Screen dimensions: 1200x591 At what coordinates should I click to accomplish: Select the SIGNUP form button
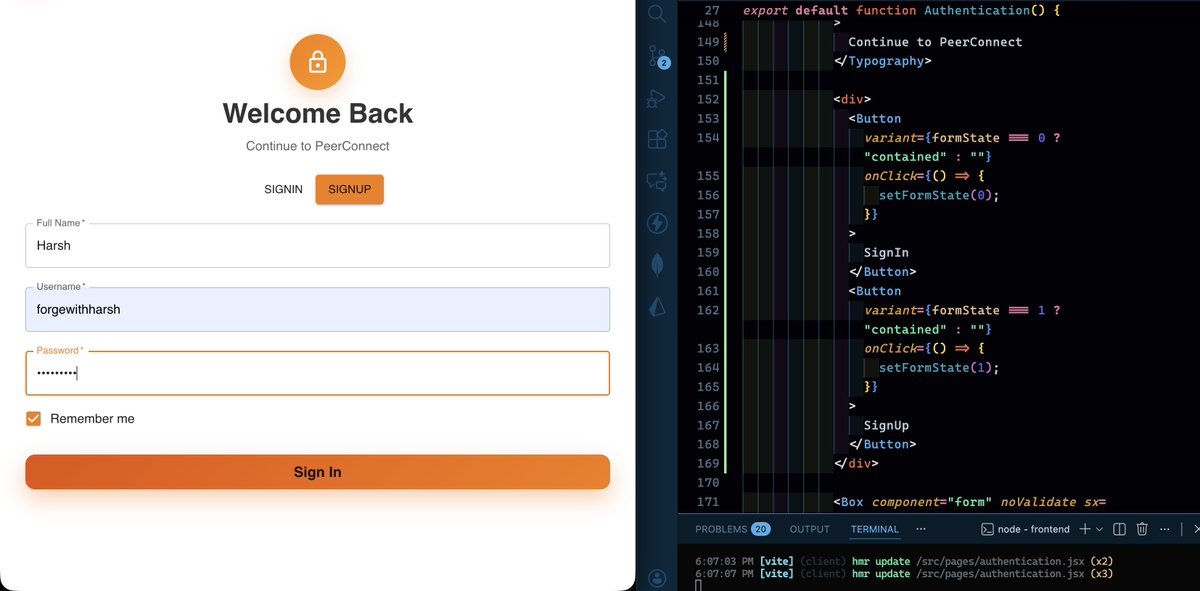(350, 189)
